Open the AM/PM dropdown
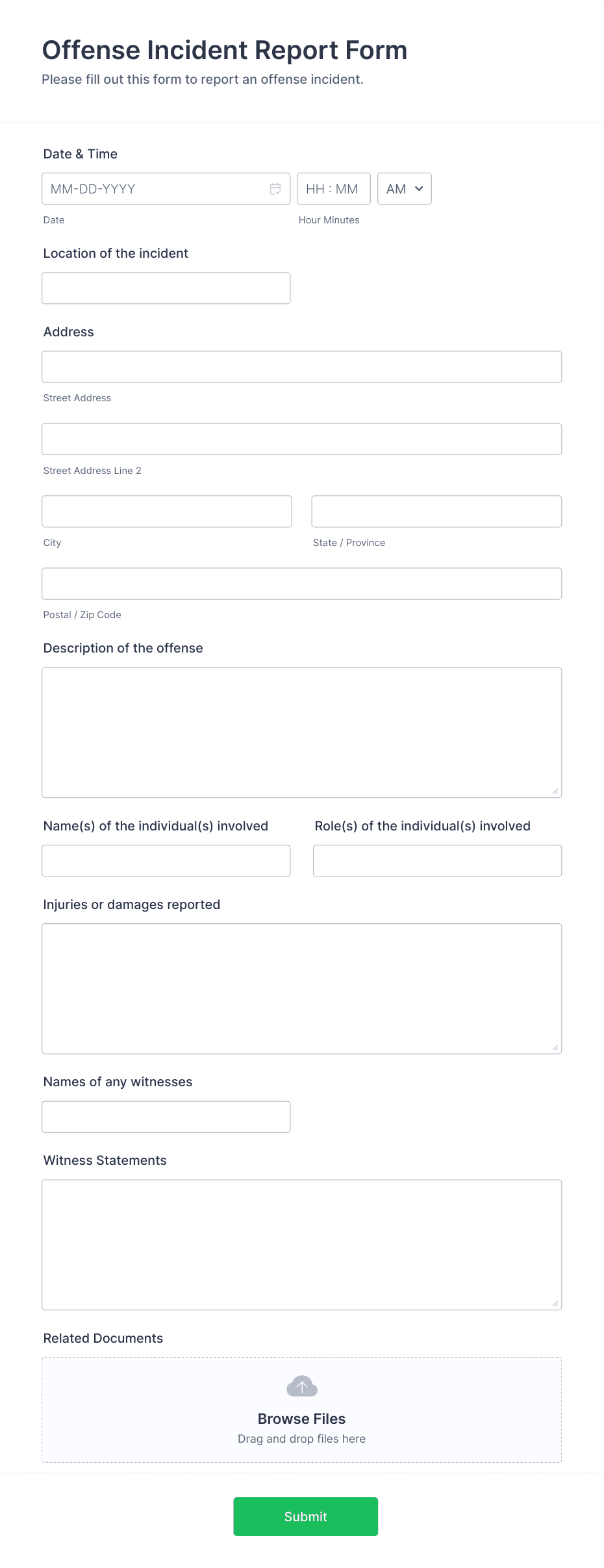The image size is (604, 1568). tap(403, 189)
